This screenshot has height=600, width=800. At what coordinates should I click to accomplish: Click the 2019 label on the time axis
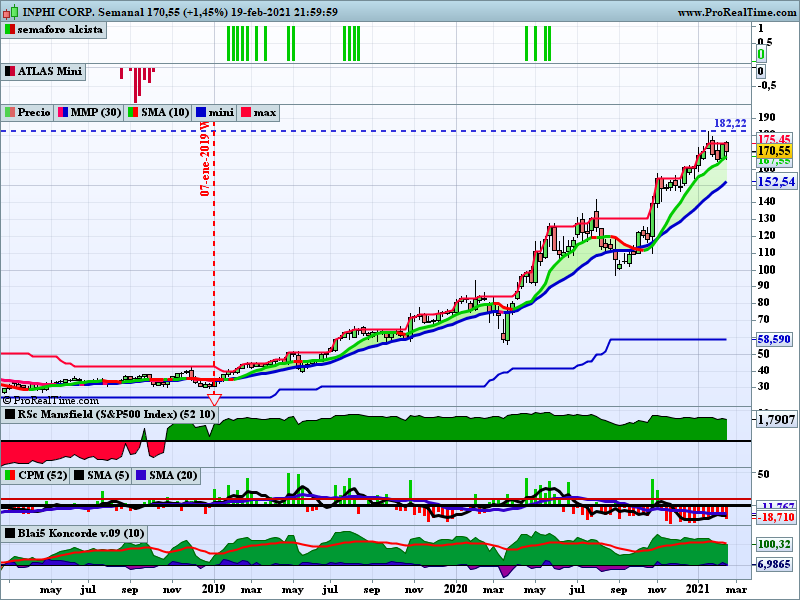click(x=213, y=589)
